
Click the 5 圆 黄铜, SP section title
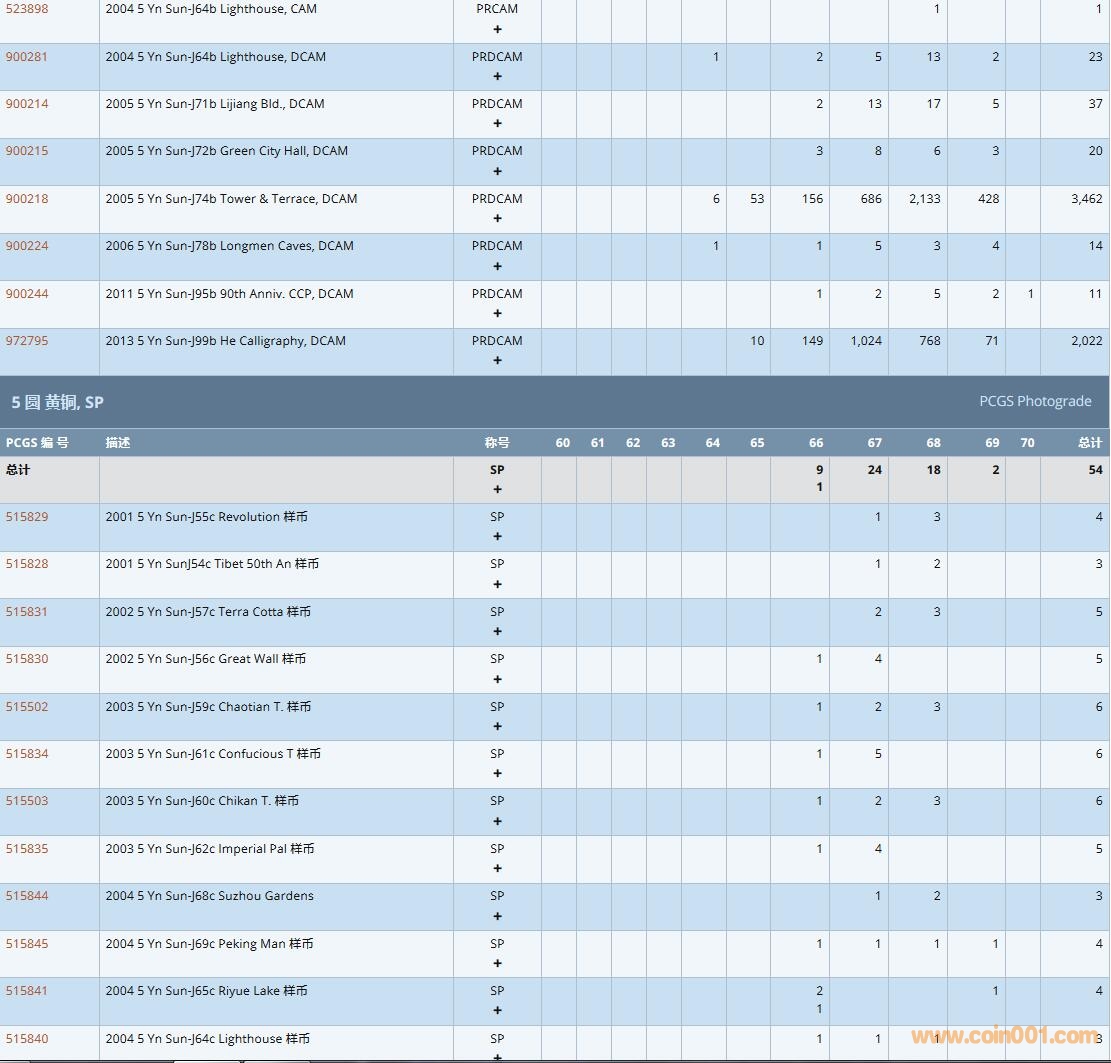click(x=57, y=402)
